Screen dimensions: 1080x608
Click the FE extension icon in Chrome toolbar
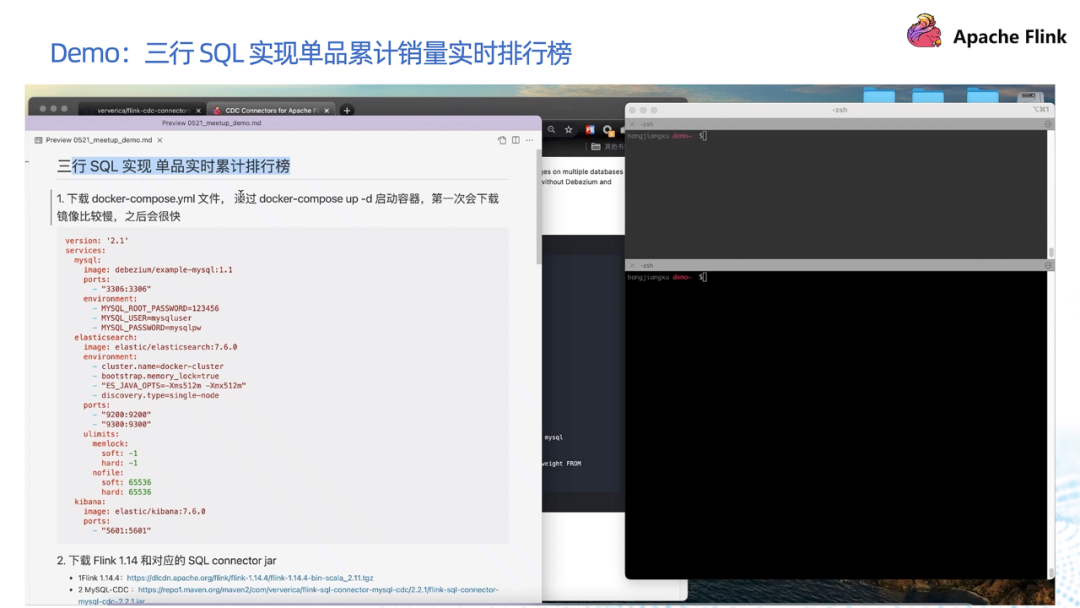click(590, 129)
